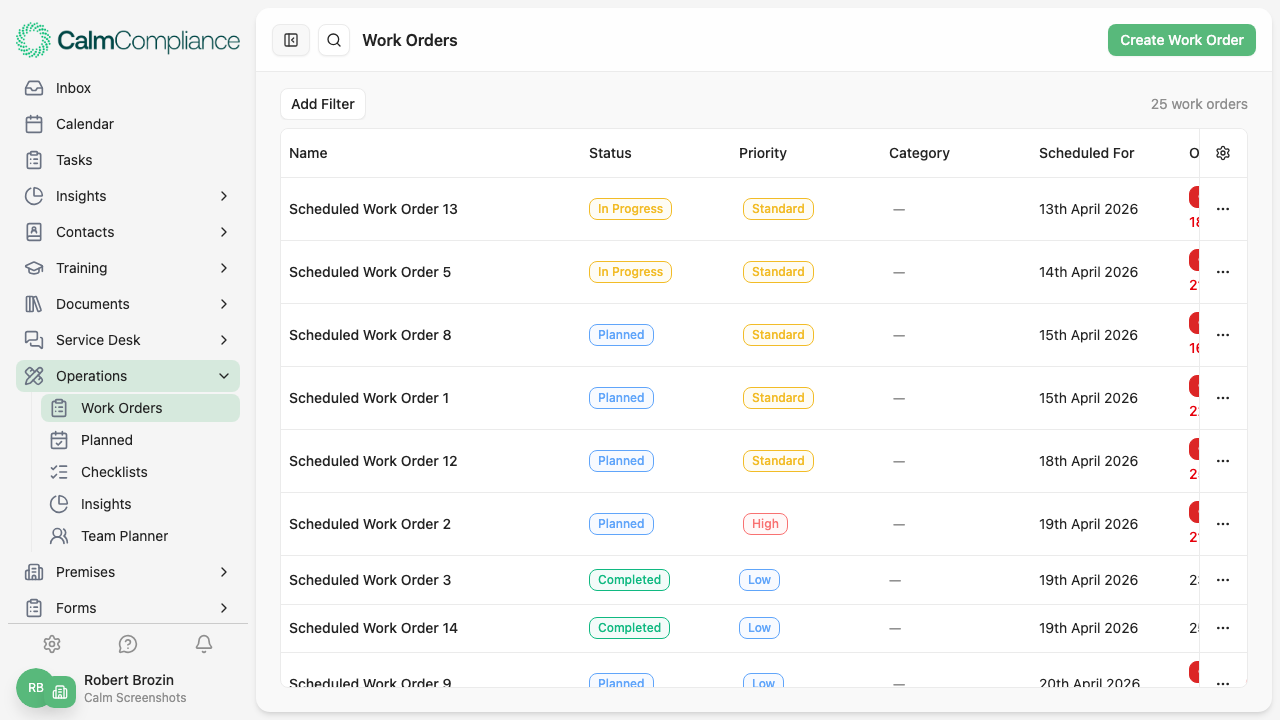Click the Calendar icon in sidebar

[x=34, y=124]
